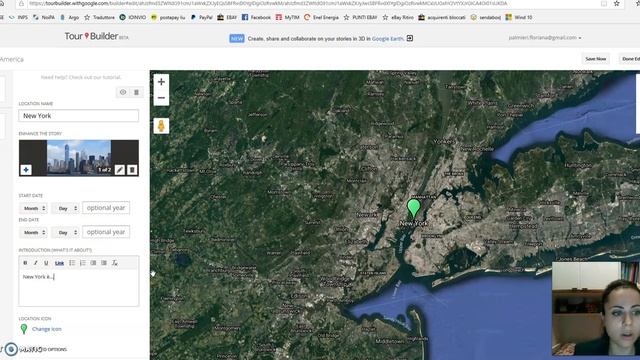Toggle location preview eye icon
Viewport: 640px width, 360px height.
click(x=123, y=92)
